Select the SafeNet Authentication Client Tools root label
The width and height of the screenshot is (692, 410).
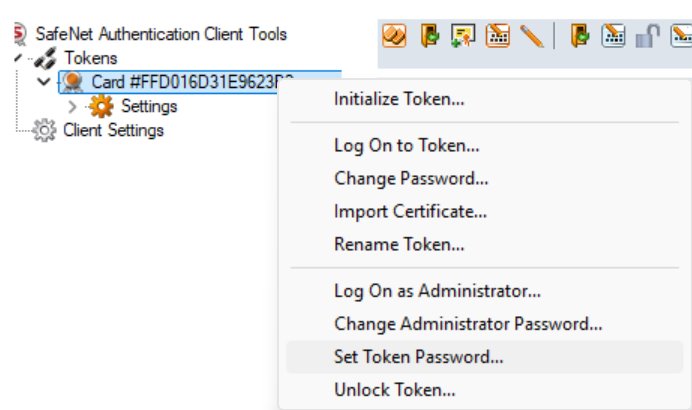pyautogui.click(x=161, y=34)
